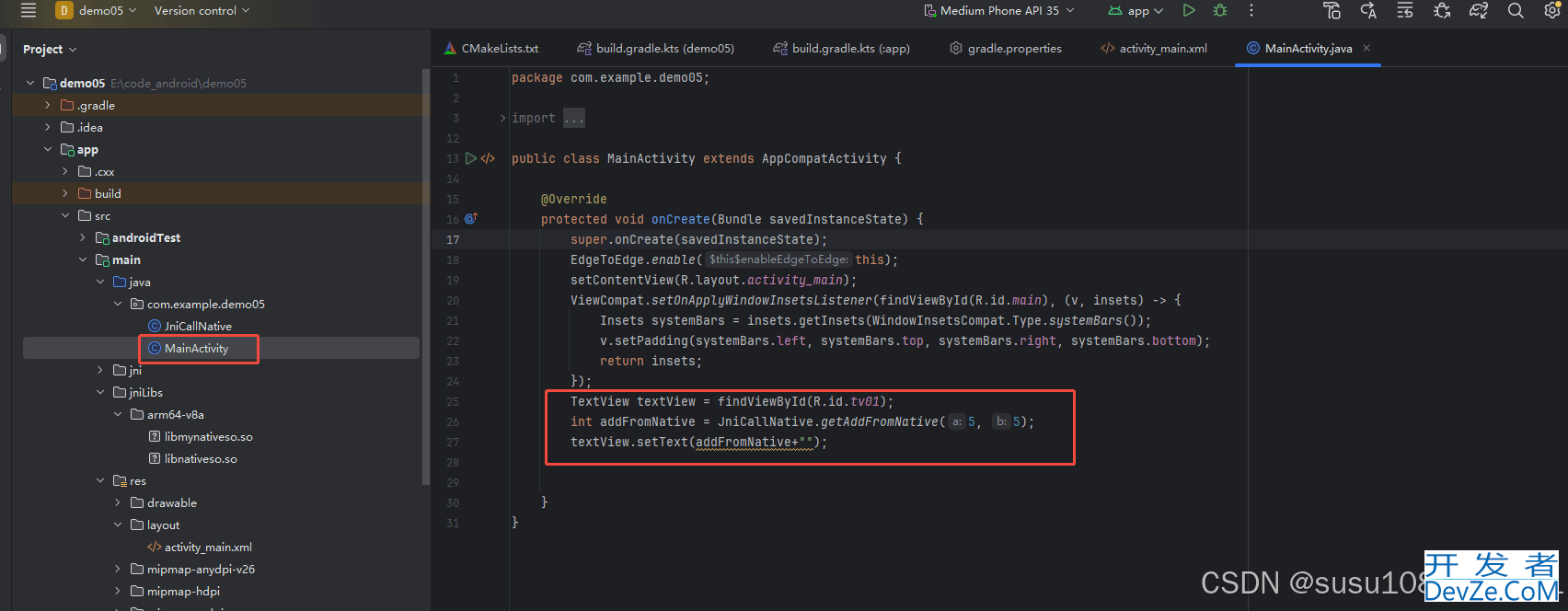Sync project with Gradle files elephant icon
Screen dimensions: 1568x611
[1479, 10]
